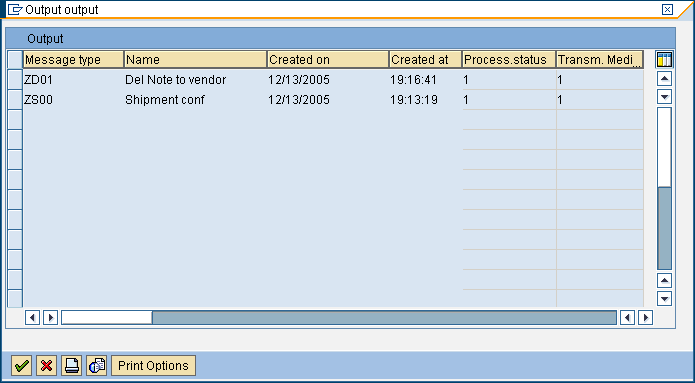Confirm with the green checkmark button
Image resolution: width=695 pixels, height=383 pixels.
click(21, 366)
